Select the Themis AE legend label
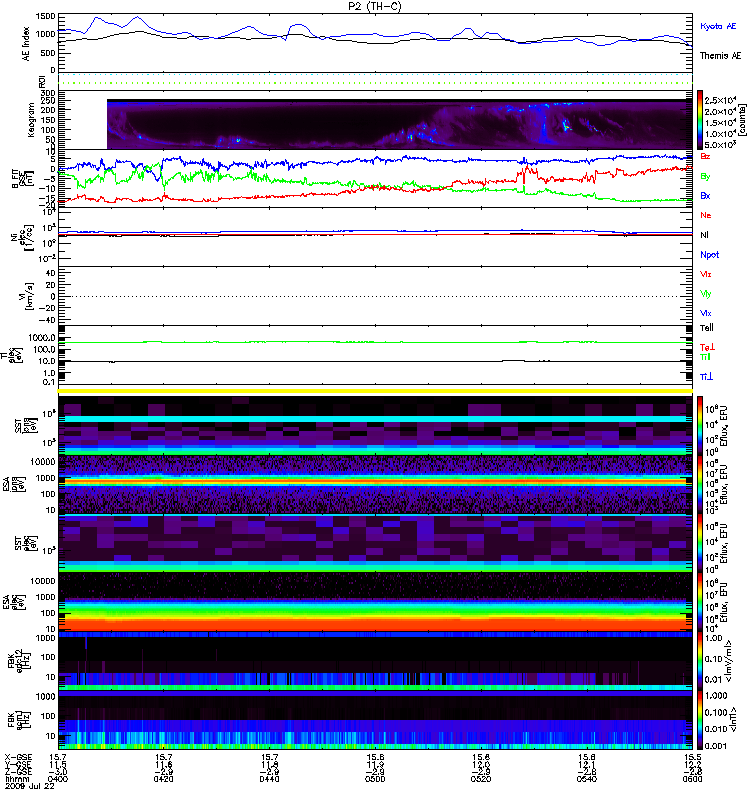 pos(720,55)
